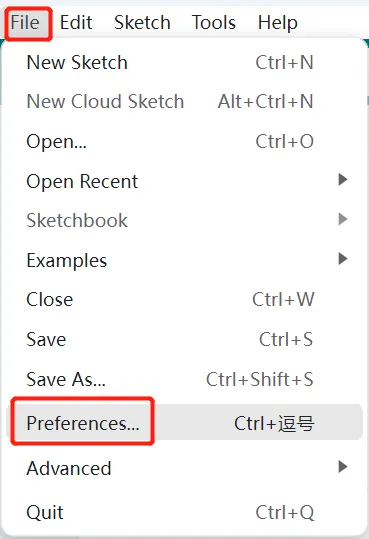Open the Tools menu
369x539 pixels.
[214, 23]
